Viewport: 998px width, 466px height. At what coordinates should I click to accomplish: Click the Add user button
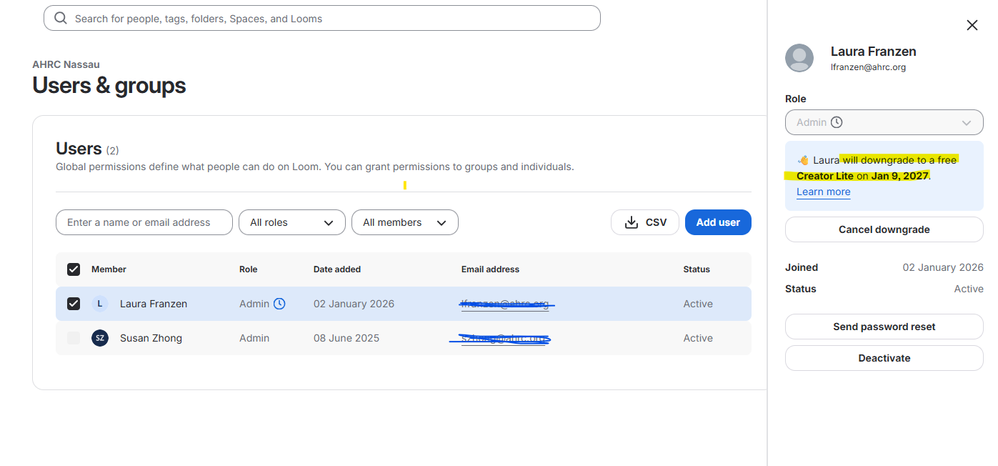[718, 222]
